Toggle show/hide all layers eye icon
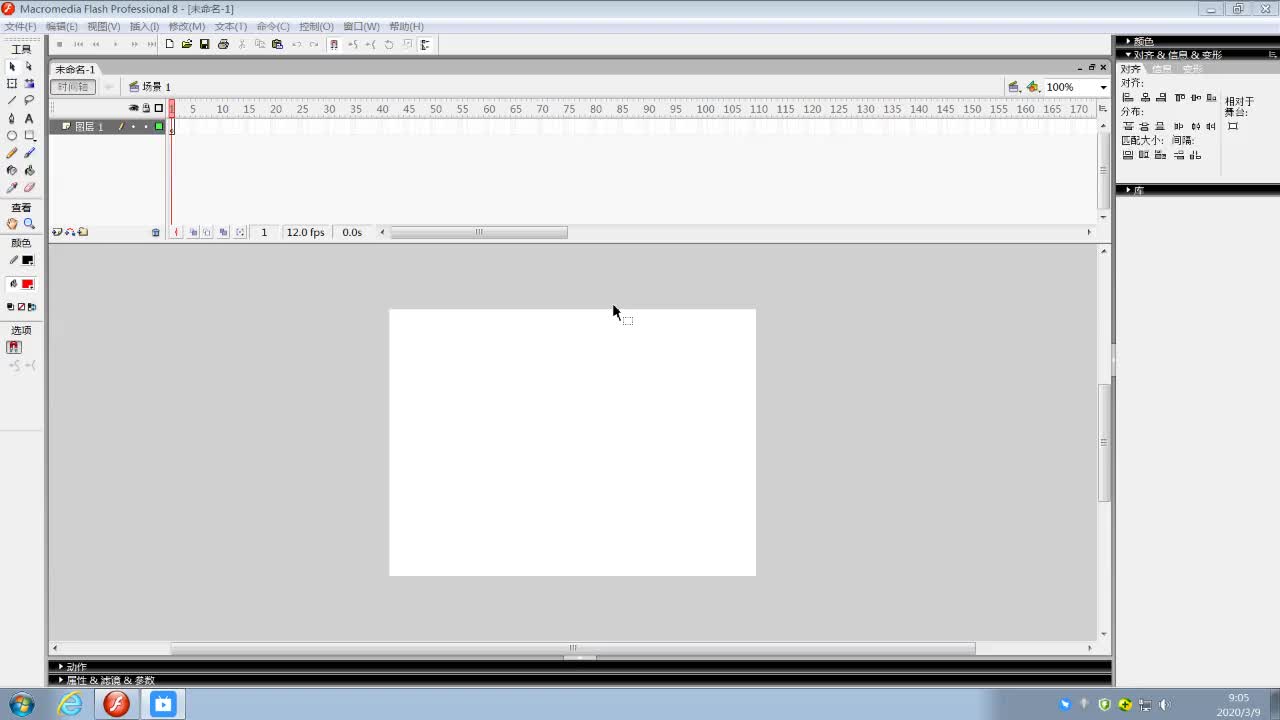This screenshot has width=1280, height=720. click(x=133, y=108)
